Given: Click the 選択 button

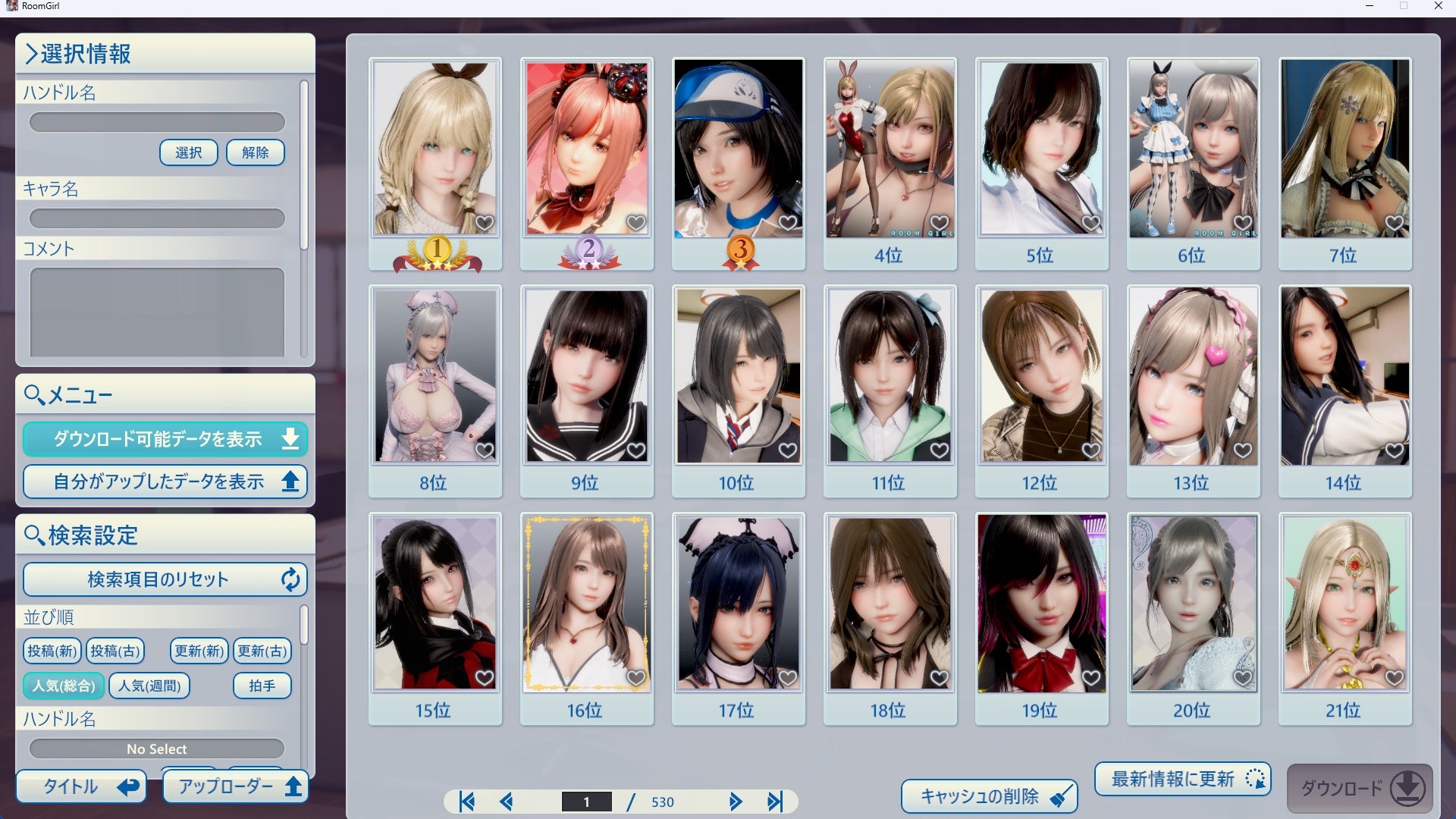Looking at the screenshot, I should (x=188, y=152).
